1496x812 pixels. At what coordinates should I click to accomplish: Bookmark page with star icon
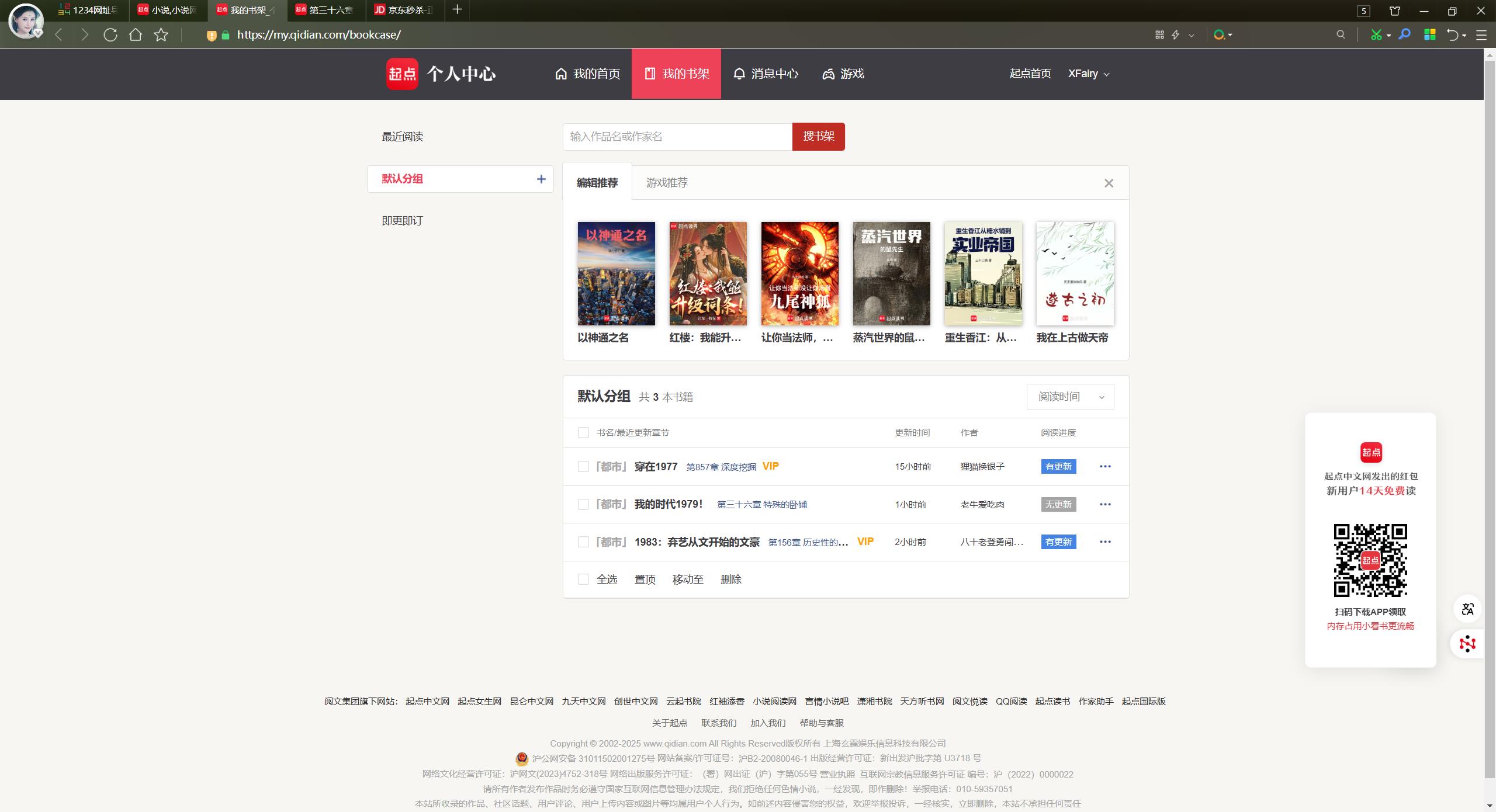[x=161, y=35]
